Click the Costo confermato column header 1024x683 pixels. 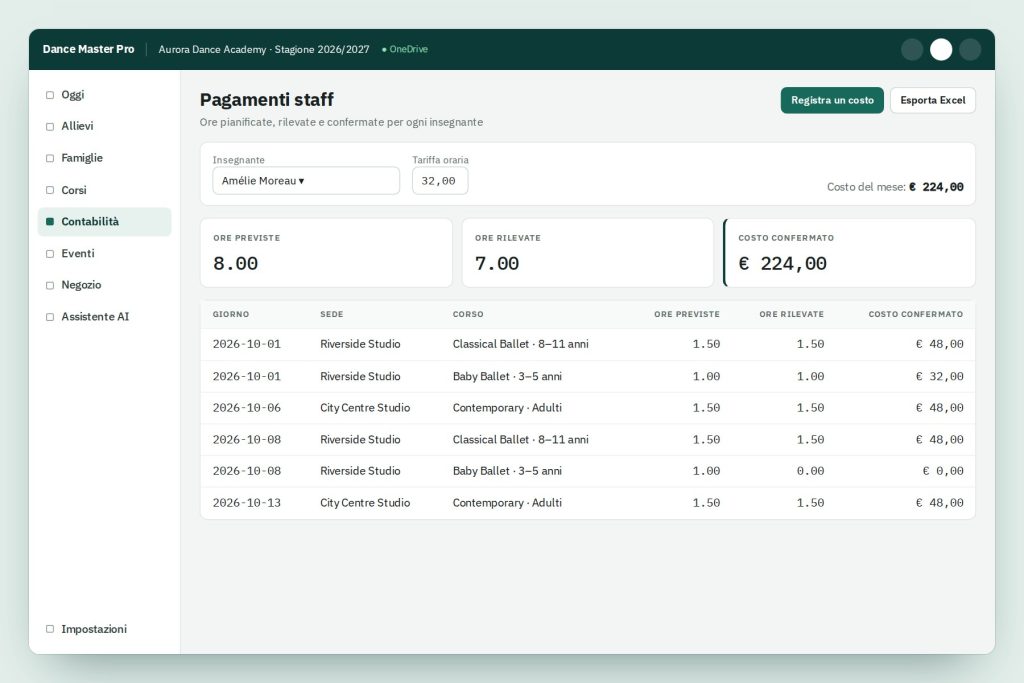916,314
